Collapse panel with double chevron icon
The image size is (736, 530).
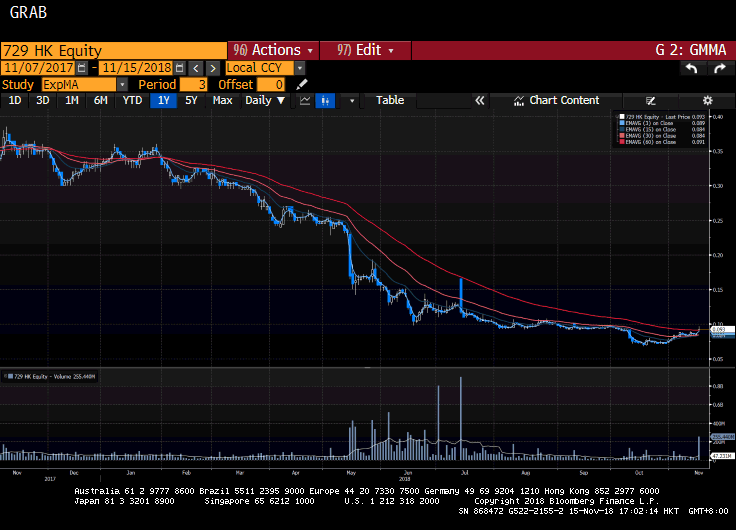479,100
